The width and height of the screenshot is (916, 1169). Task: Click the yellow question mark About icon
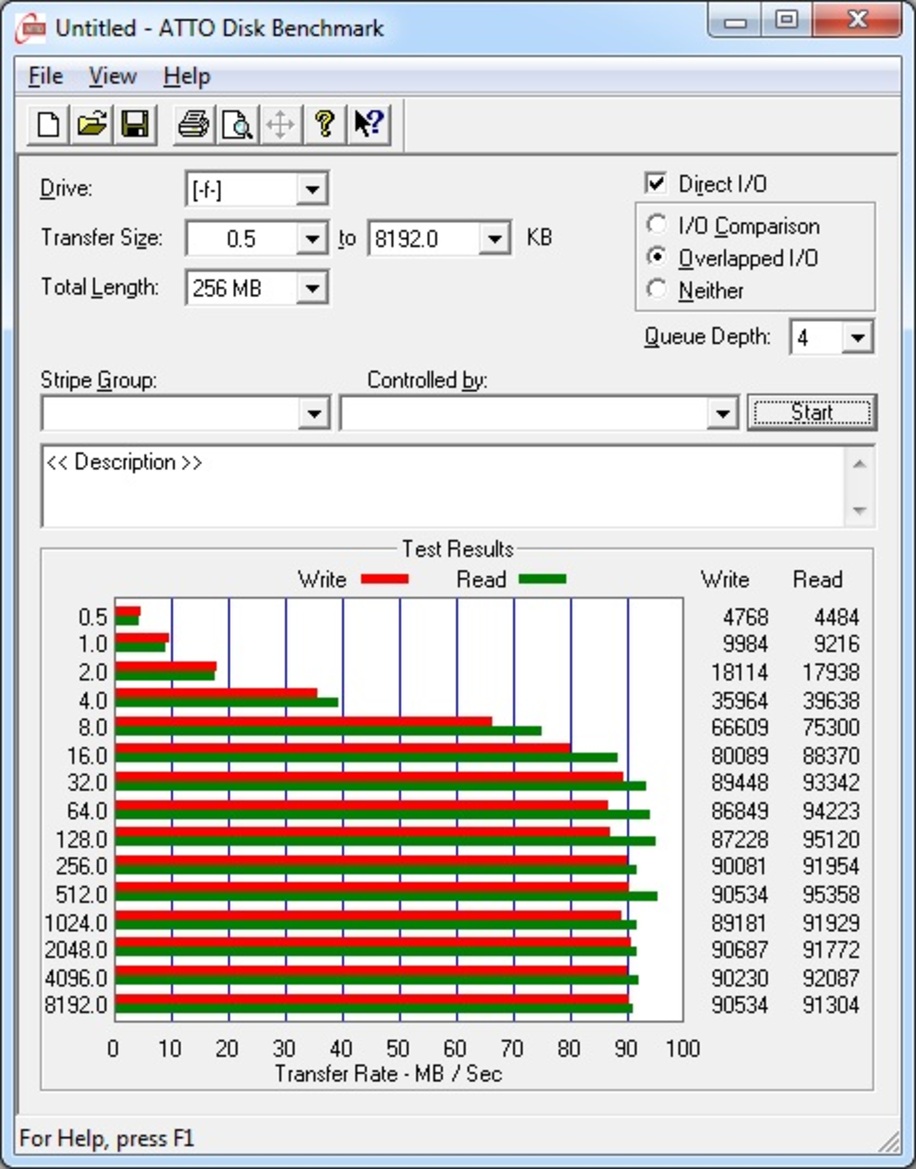pyautogui.click(x=324, y=124)
